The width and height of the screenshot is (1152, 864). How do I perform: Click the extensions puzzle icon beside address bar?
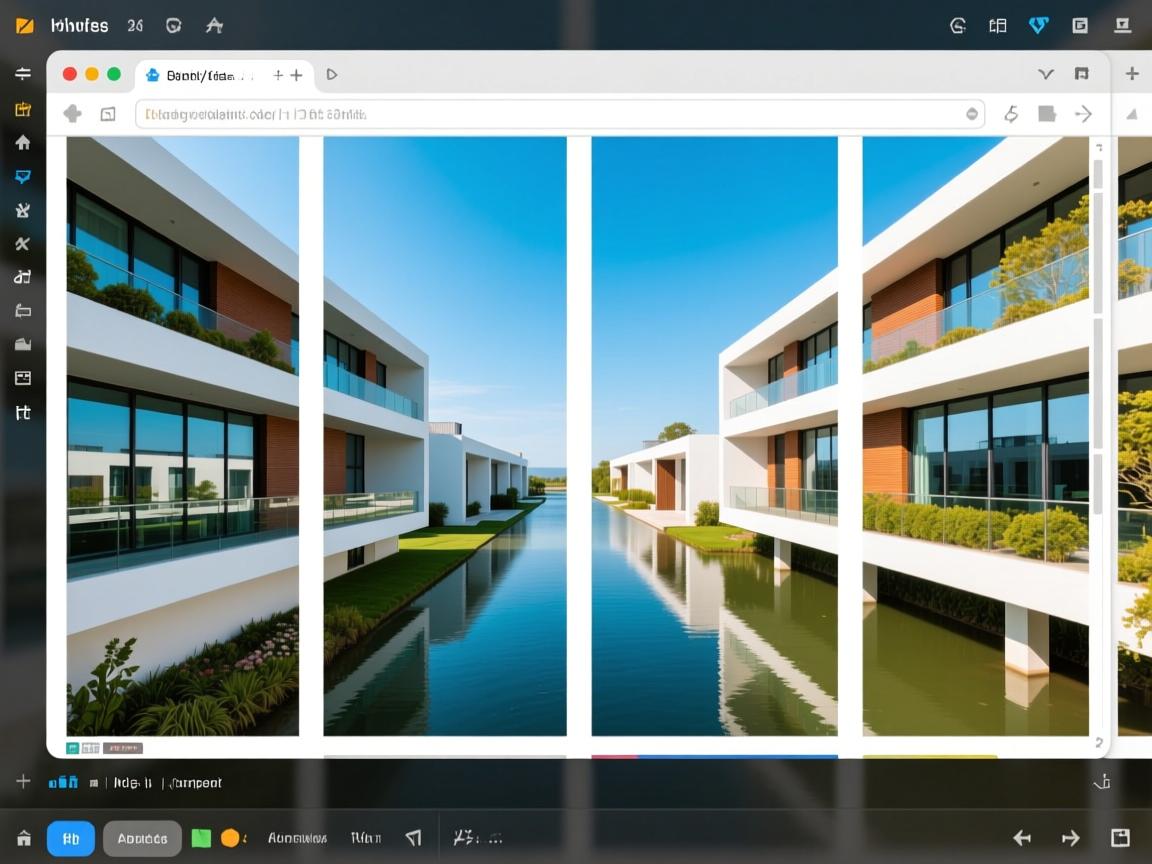click(72, 114)
